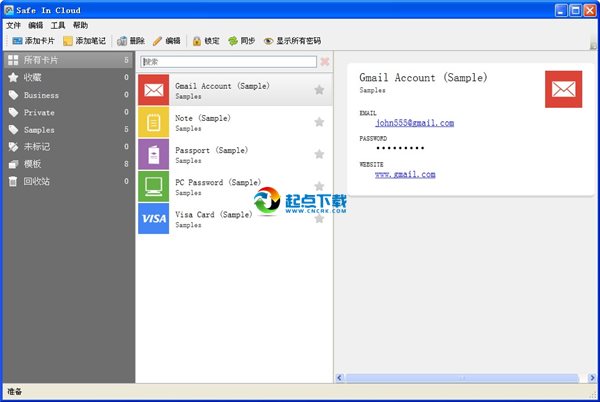Select the Business label in sidebar
Image resolution: width=600 pixels, height=402 pixels.
(68, 95)
